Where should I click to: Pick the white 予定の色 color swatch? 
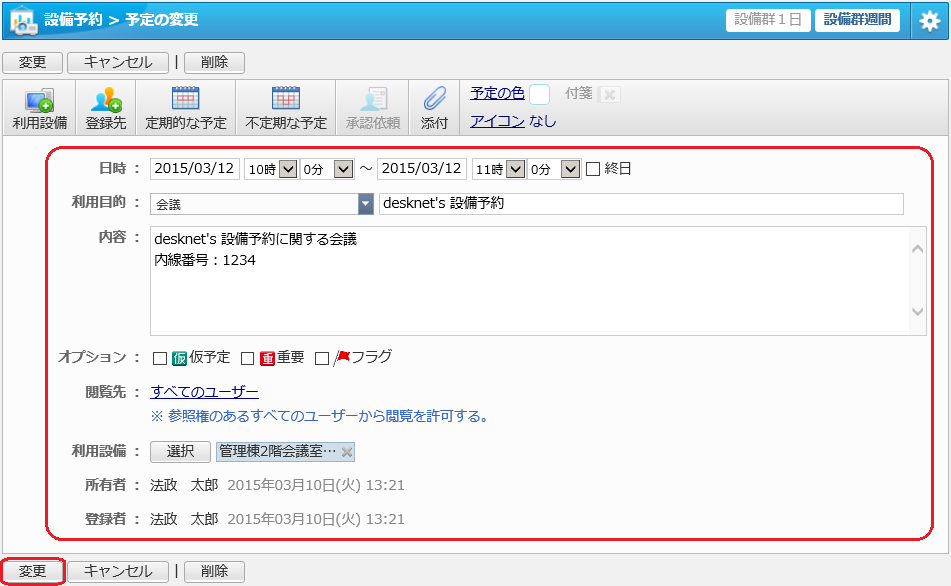tap(539, 95)
